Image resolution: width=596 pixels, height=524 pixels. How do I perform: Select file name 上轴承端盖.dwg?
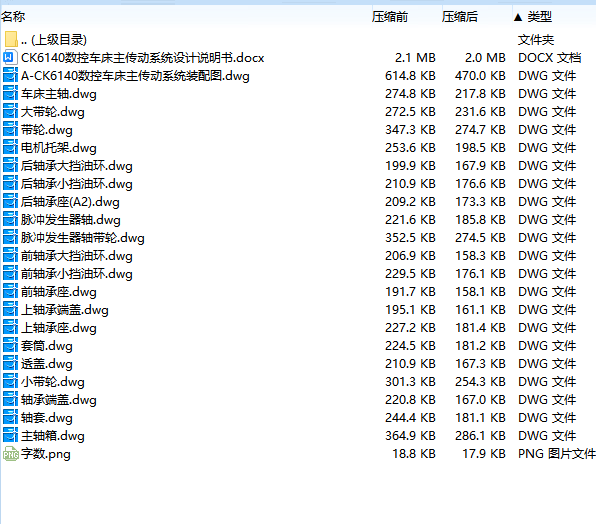coord(65,310)
